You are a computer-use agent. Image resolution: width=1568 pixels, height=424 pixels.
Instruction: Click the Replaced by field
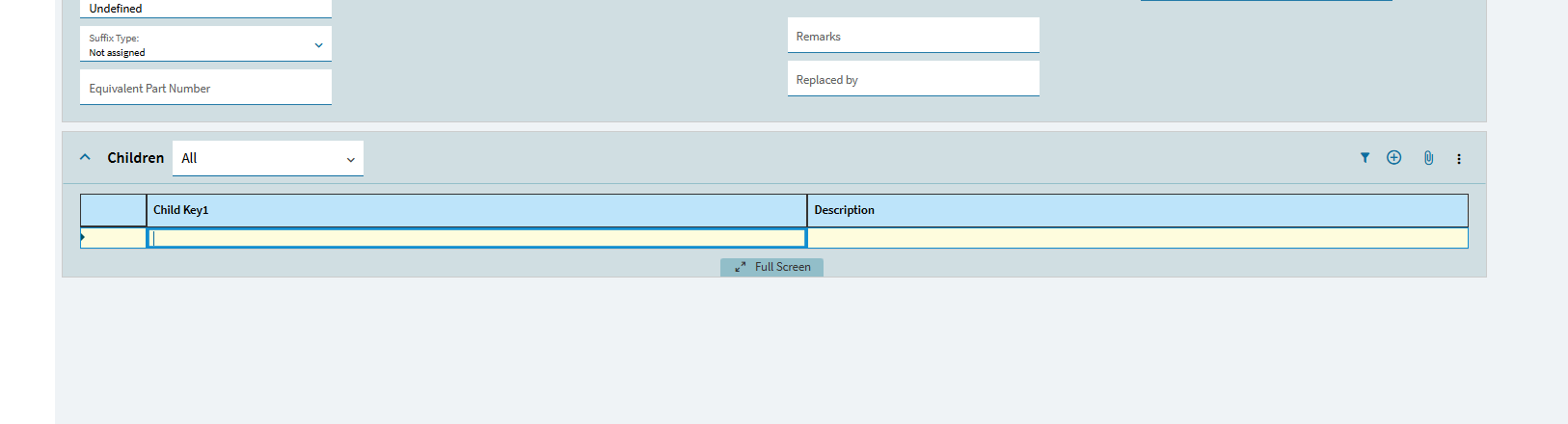pos(913,78)
